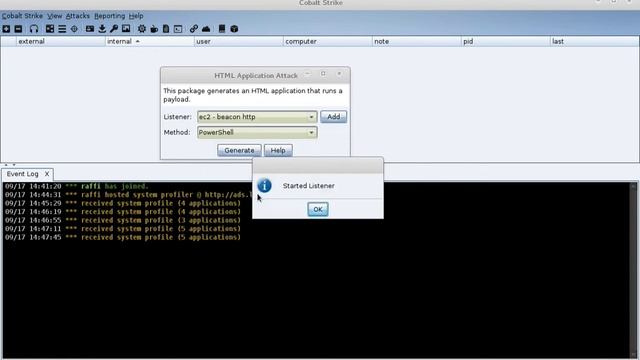This screenshot has height=360, width=640.
Task: Click the info icon in Started Listener dialog
Action: tap(264, 186)
